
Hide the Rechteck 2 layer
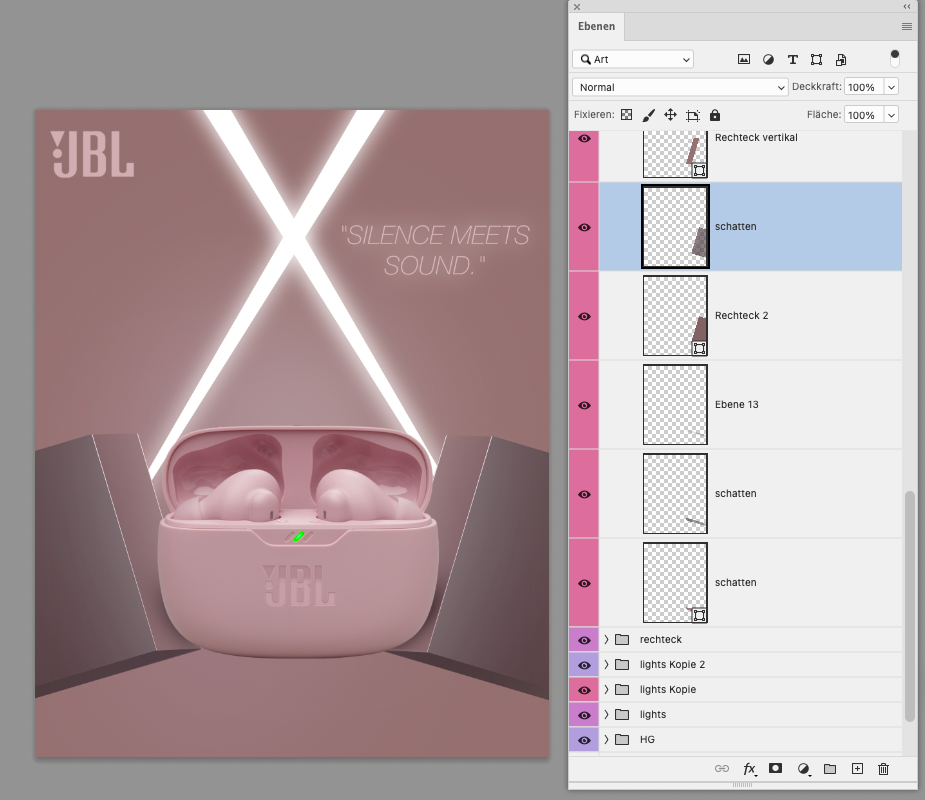click(584, 316)
